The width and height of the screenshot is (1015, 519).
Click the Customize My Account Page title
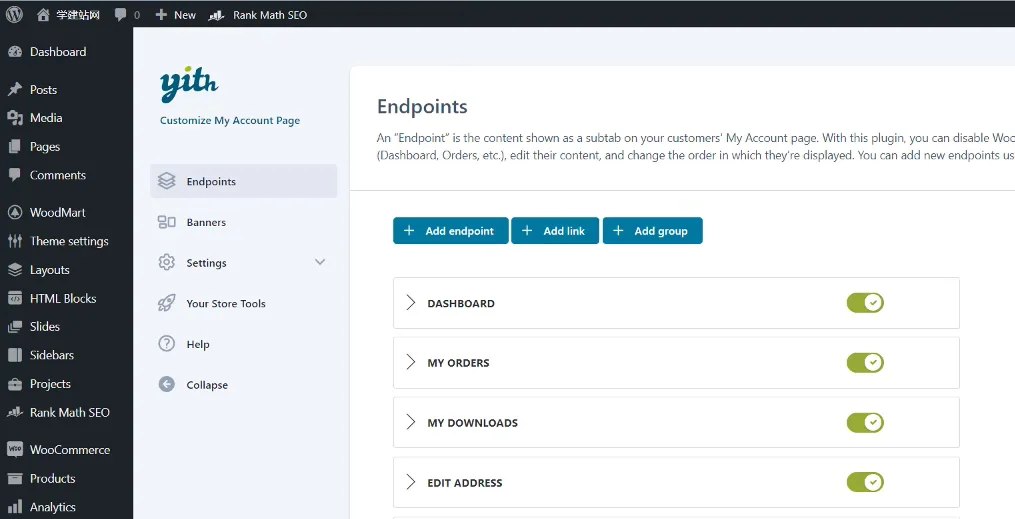pos(230,120)
